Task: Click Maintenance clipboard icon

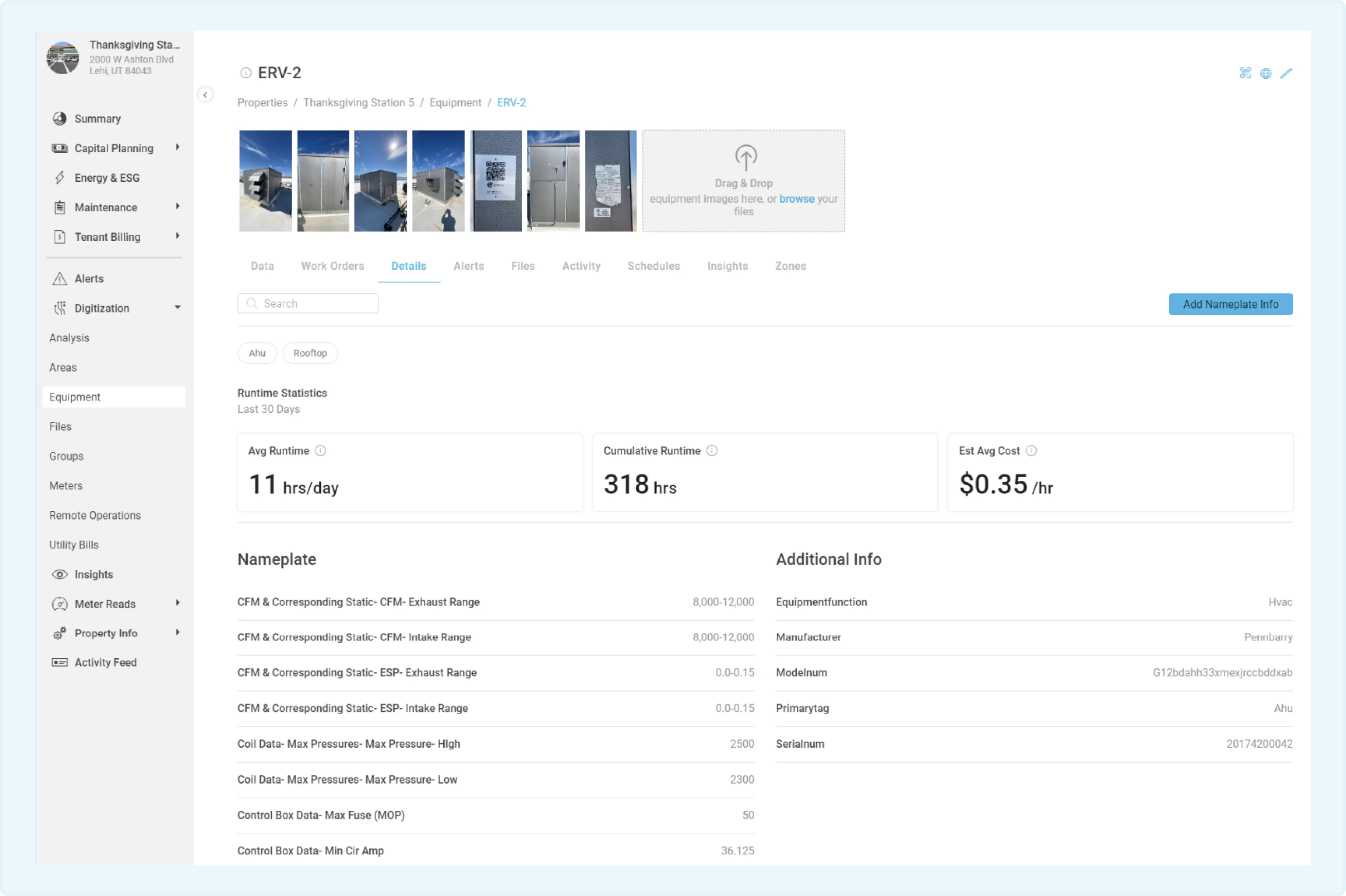Action: pyautogui.click(x=59, y=207)
